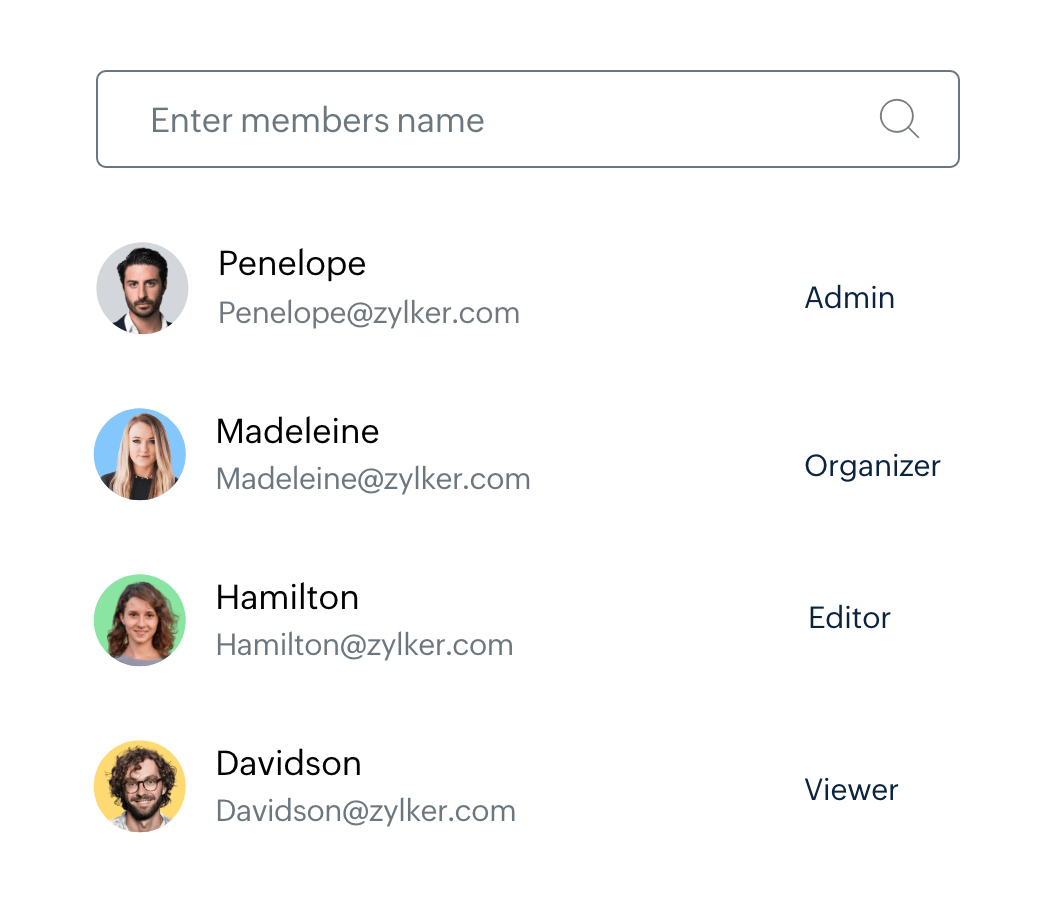The height and width of the screenshot is (908, 1054).
Task: Click Davidson's avatar picture
Action: [x=140, y=786]
